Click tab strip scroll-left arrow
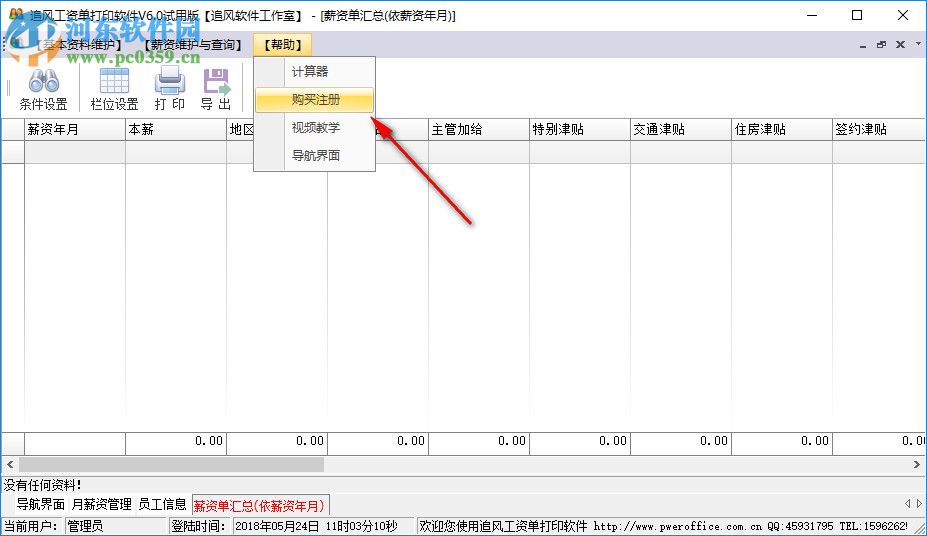Screen dimensions: 927x536 tap(907, 503)
